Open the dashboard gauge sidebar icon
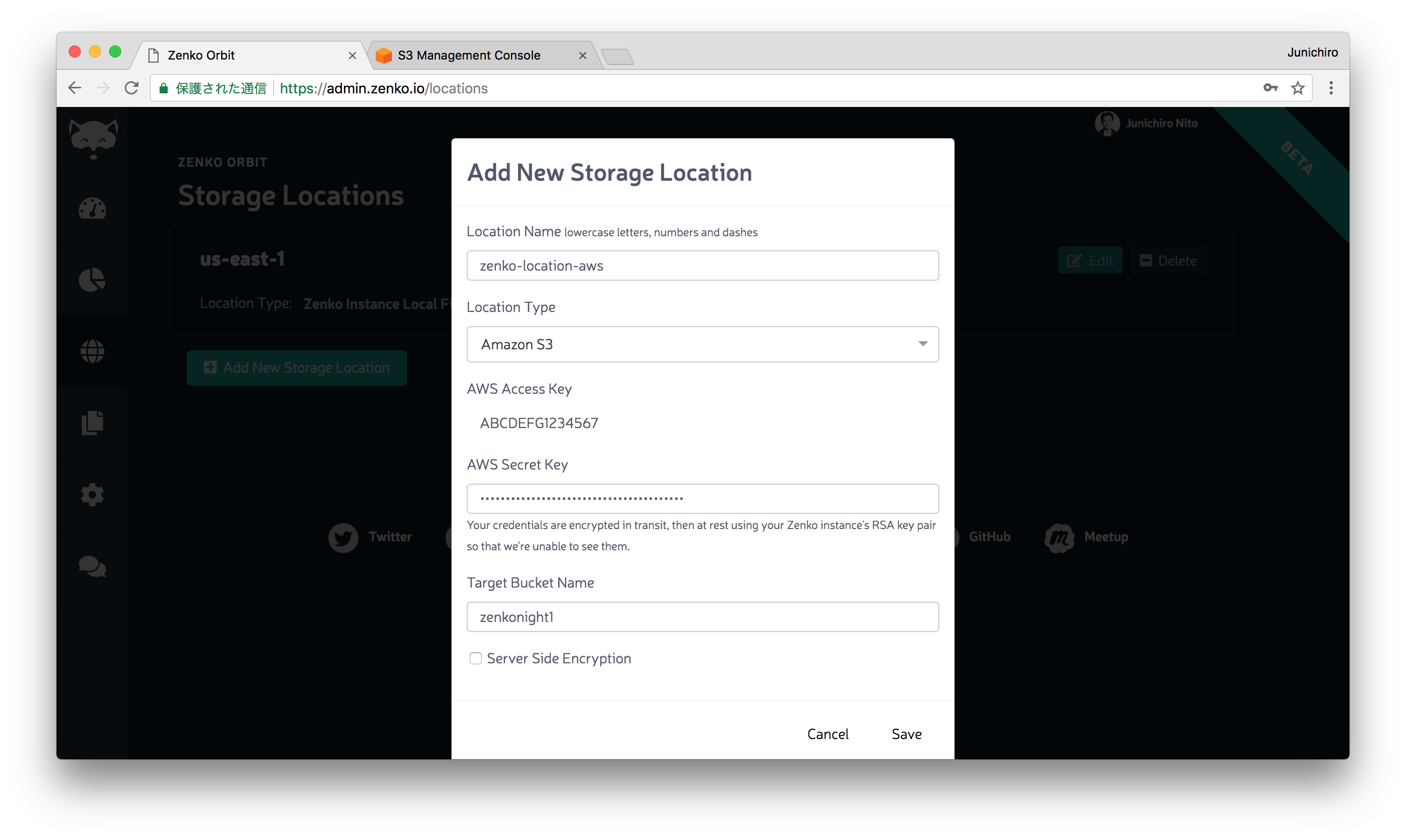Screen dimensions: 1406x840 click(x=92, y=208)
